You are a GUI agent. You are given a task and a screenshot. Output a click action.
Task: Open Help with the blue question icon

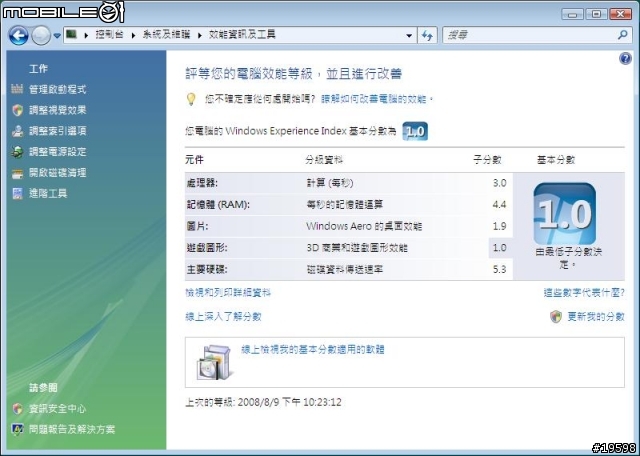(x=625, y=59)
